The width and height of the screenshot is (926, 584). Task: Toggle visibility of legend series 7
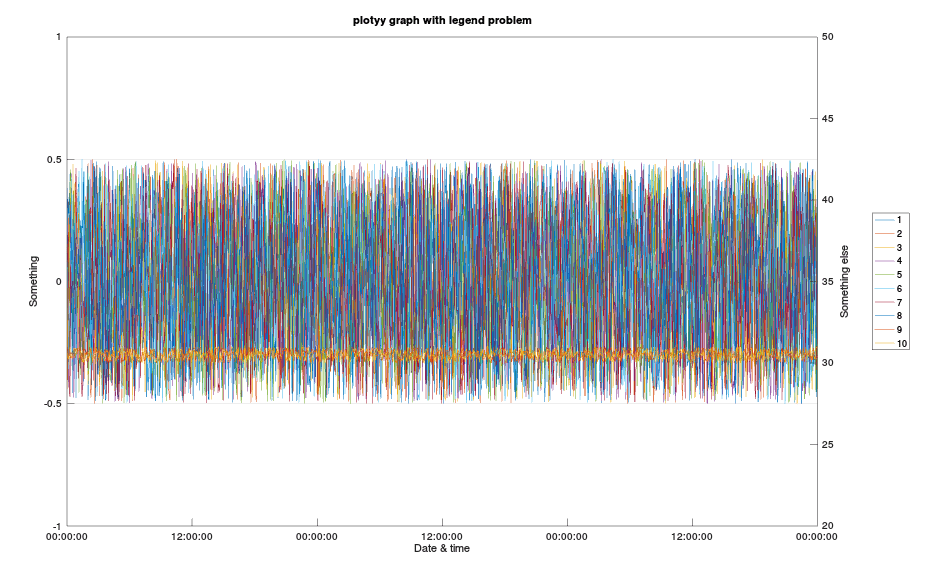884,300
